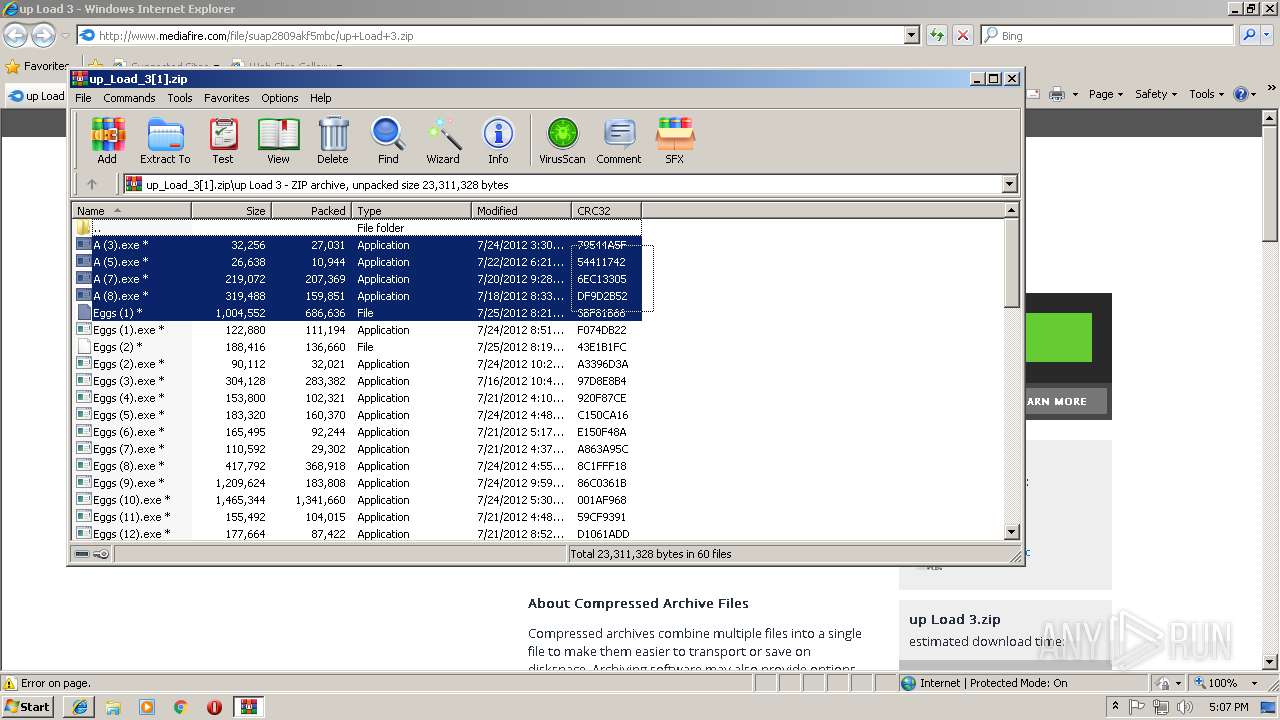This screenshot has height=720, width=1280.
Task: Add a Comment to the archive
Action: [619, 141]
